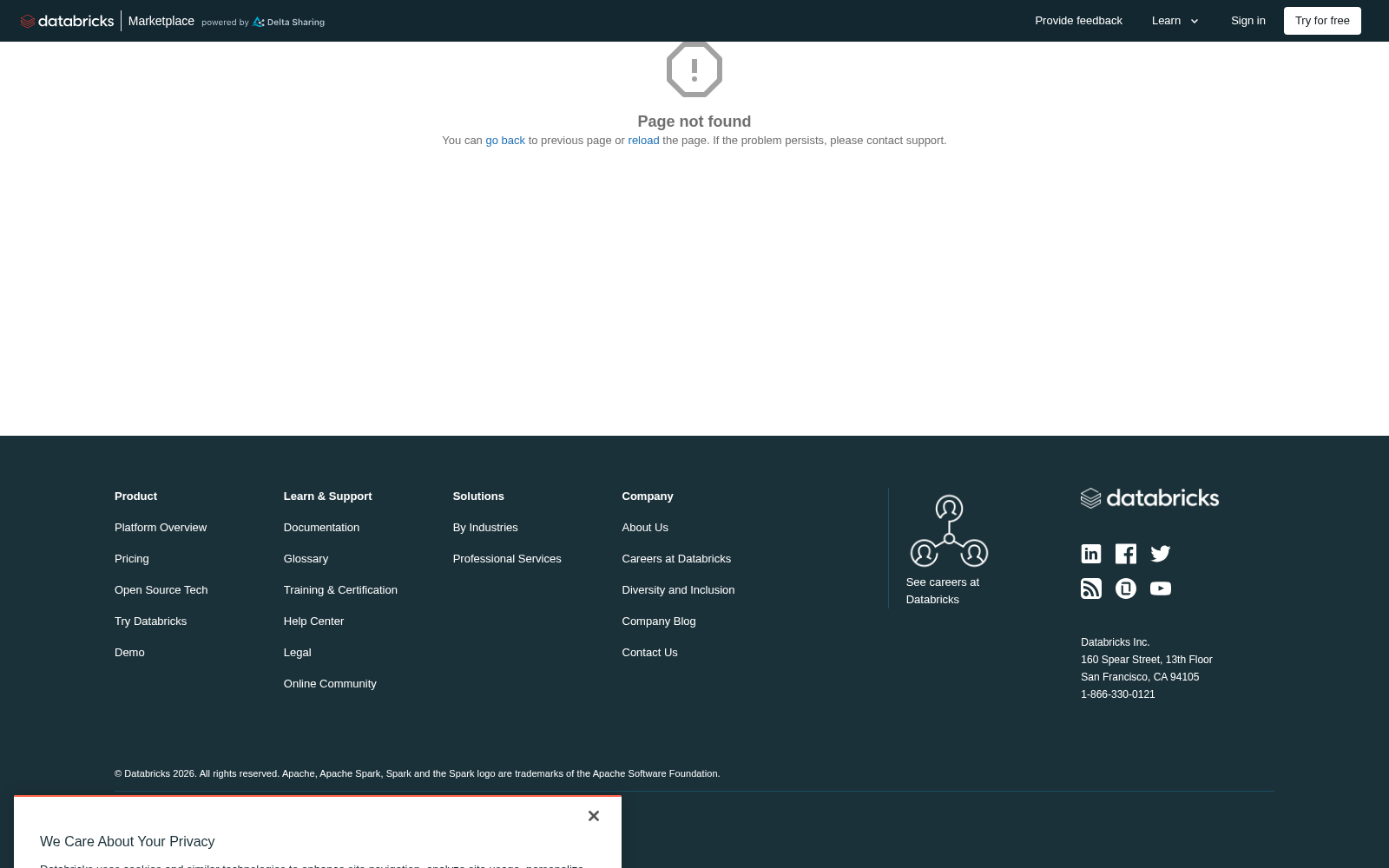
Task: Open Diversity and Inclusion link
Action: (678, 590)
